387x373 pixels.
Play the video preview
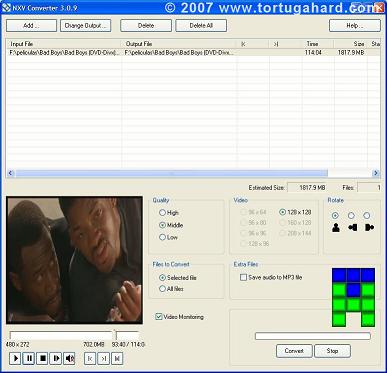[15, 358]
